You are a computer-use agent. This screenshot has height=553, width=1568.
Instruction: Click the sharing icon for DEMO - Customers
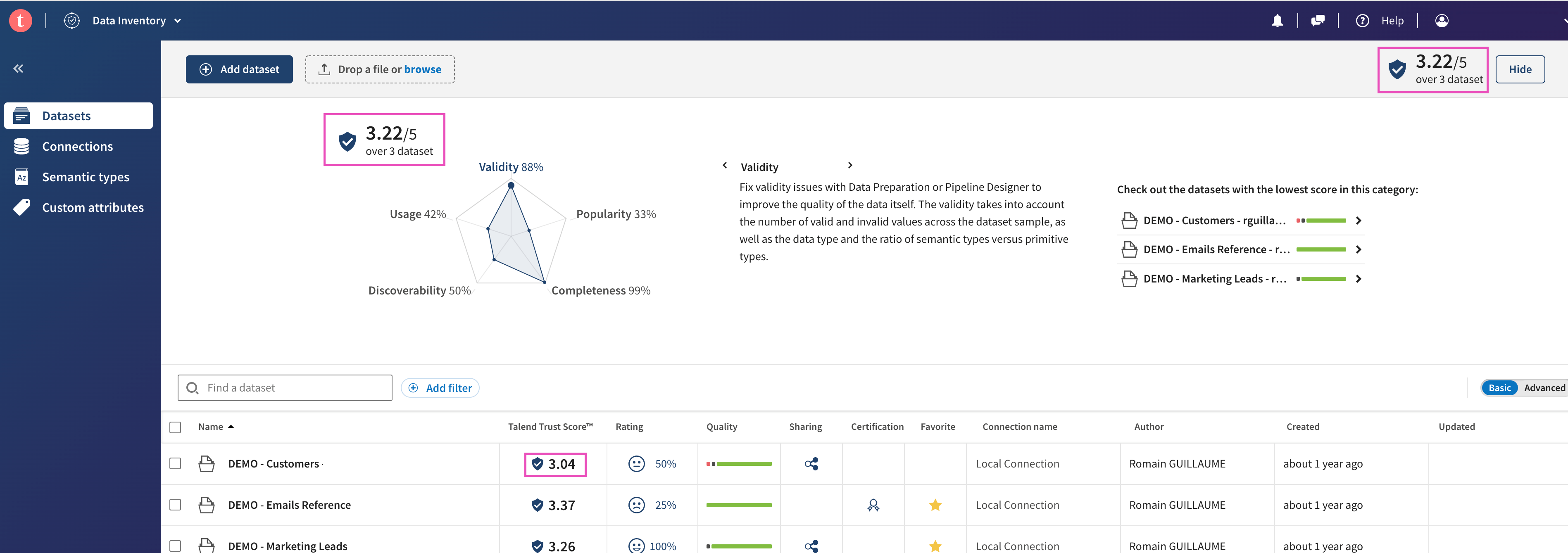811,463
